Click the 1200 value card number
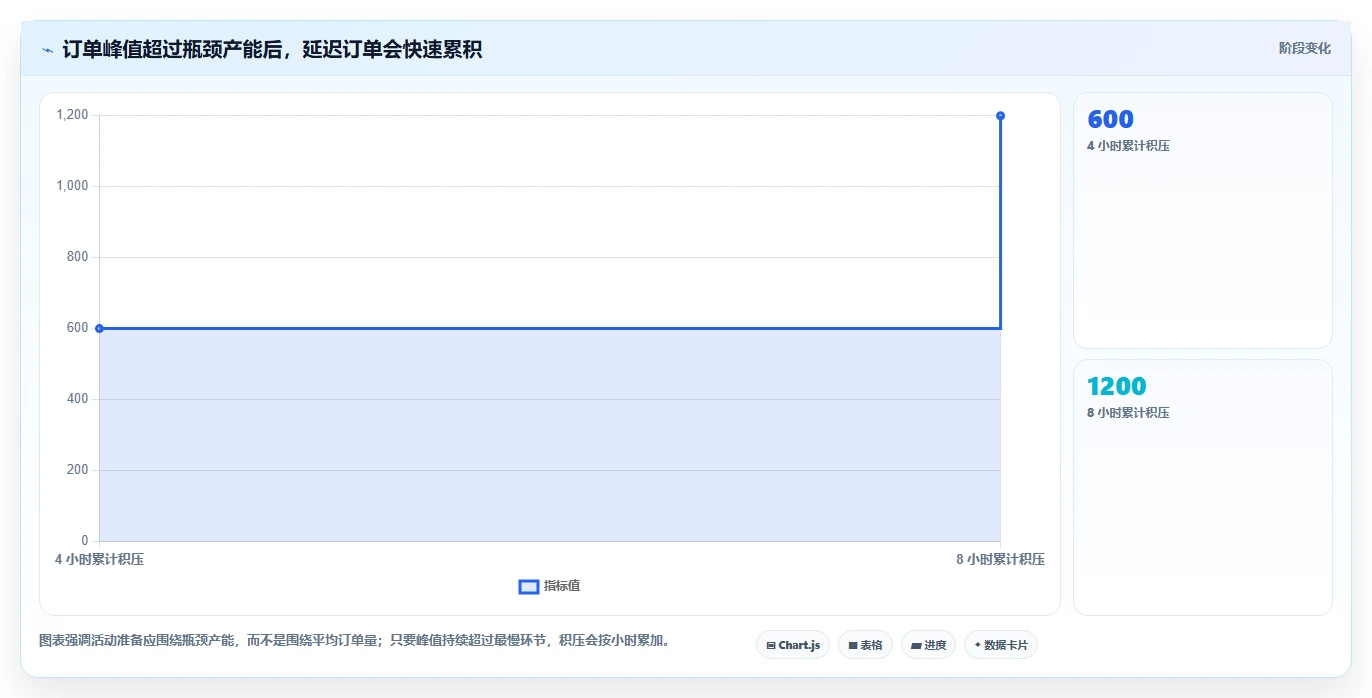This screenshot has height=698, width=1372. [1116, 386]
